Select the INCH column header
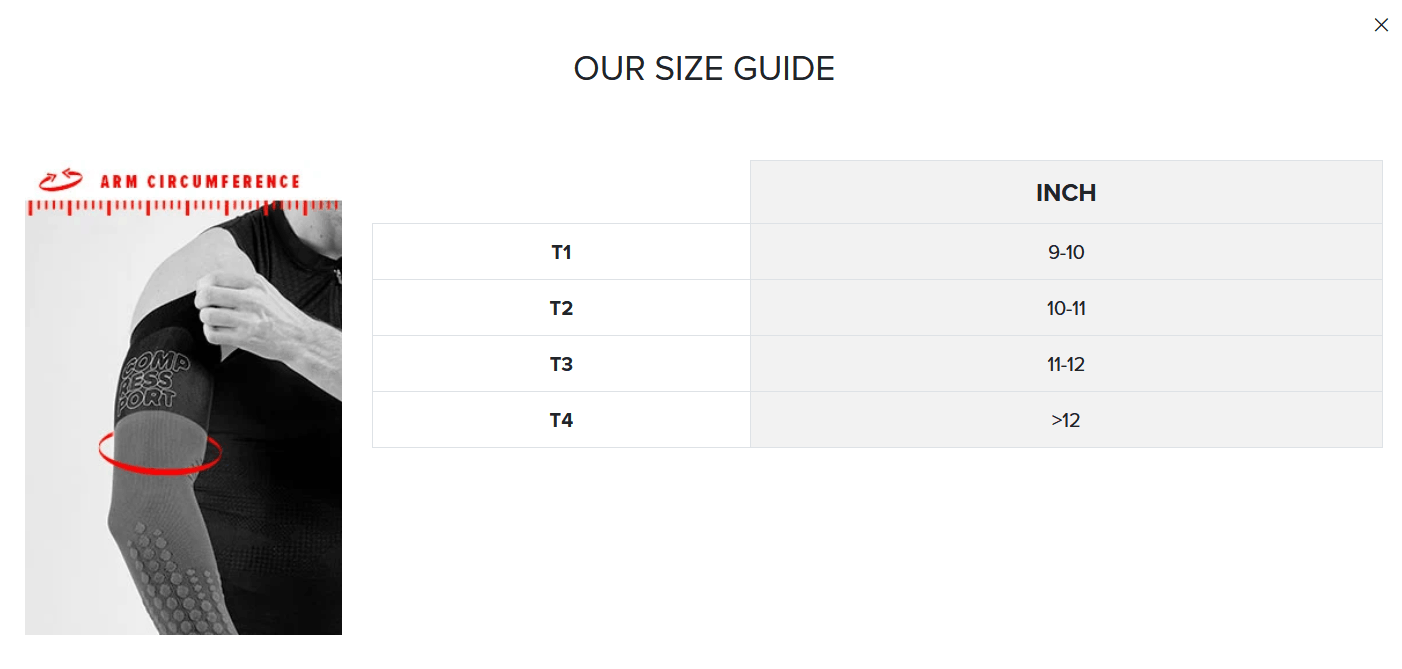 (1066, 193)
